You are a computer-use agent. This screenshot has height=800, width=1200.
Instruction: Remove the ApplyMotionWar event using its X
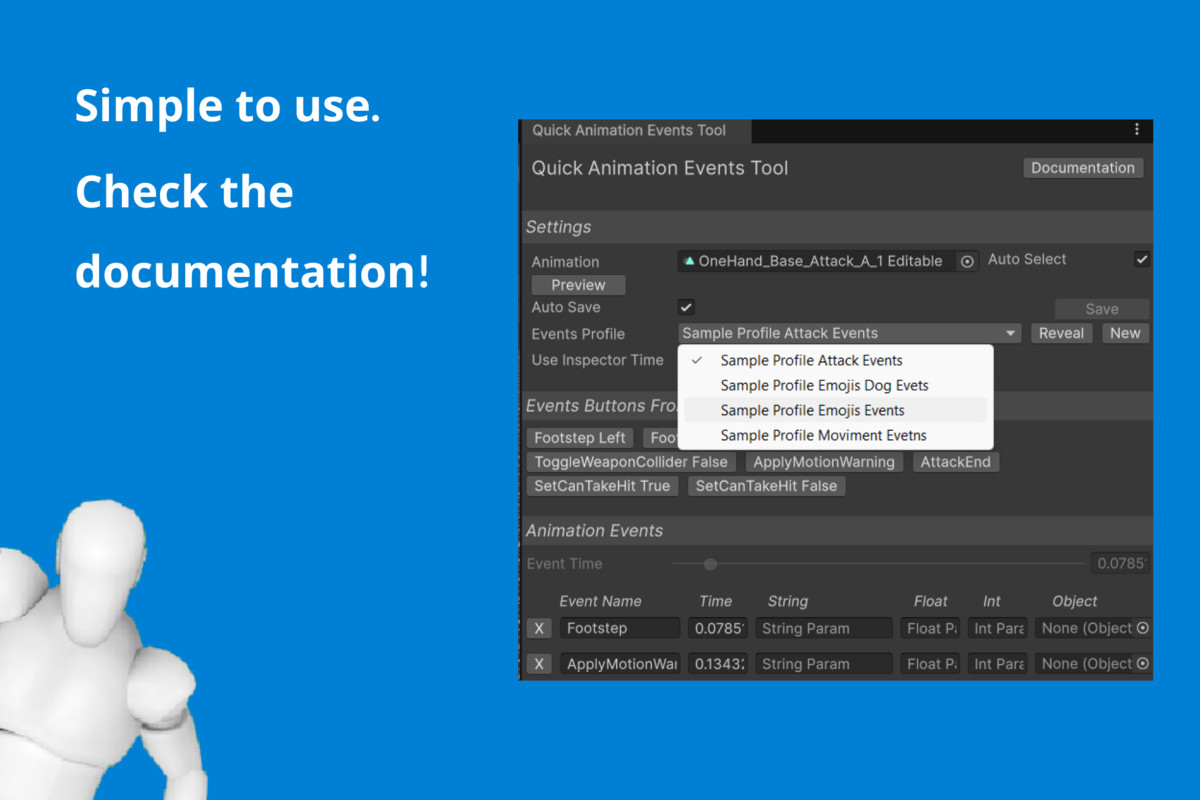[x=539, y=664]
